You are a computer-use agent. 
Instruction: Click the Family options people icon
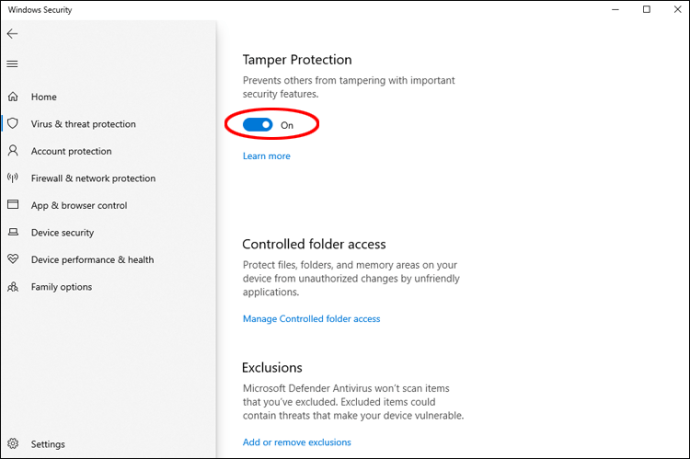tap(13, 286)
